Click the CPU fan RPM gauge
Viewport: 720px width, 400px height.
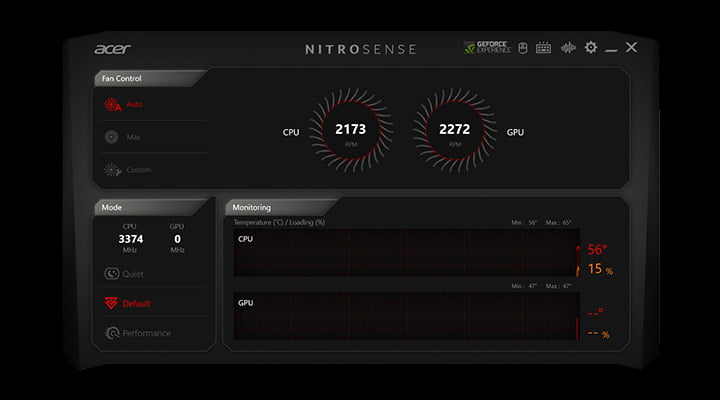tap(350, 131)
